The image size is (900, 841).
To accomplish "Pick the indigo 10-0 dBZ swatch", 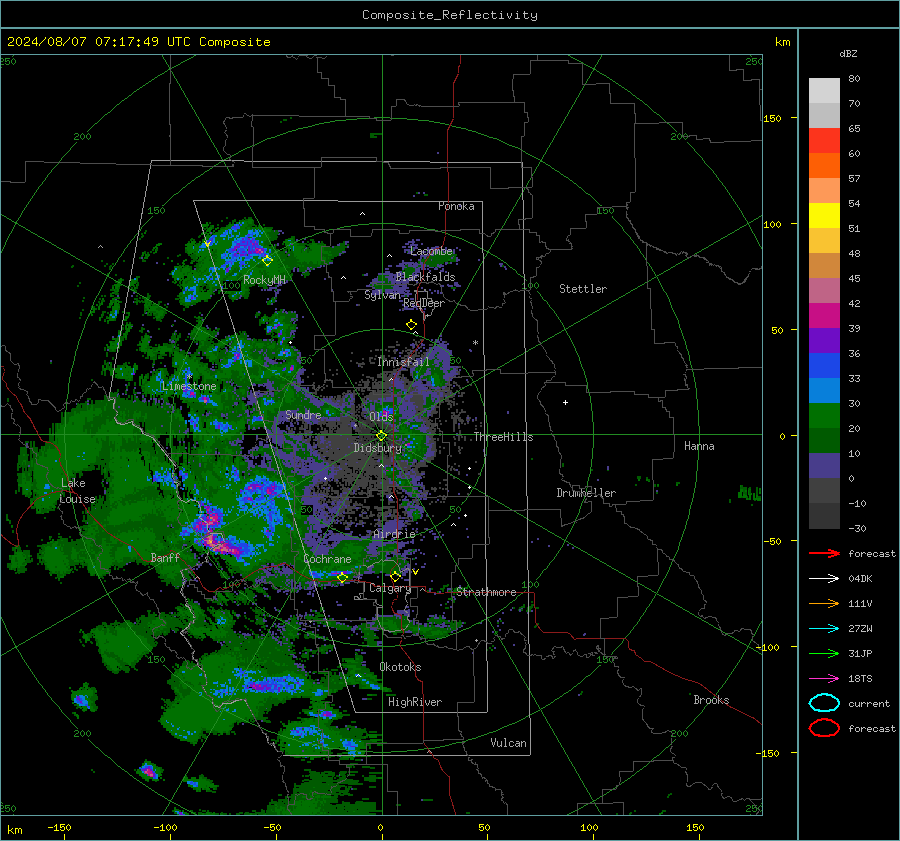I will point(824,466).
